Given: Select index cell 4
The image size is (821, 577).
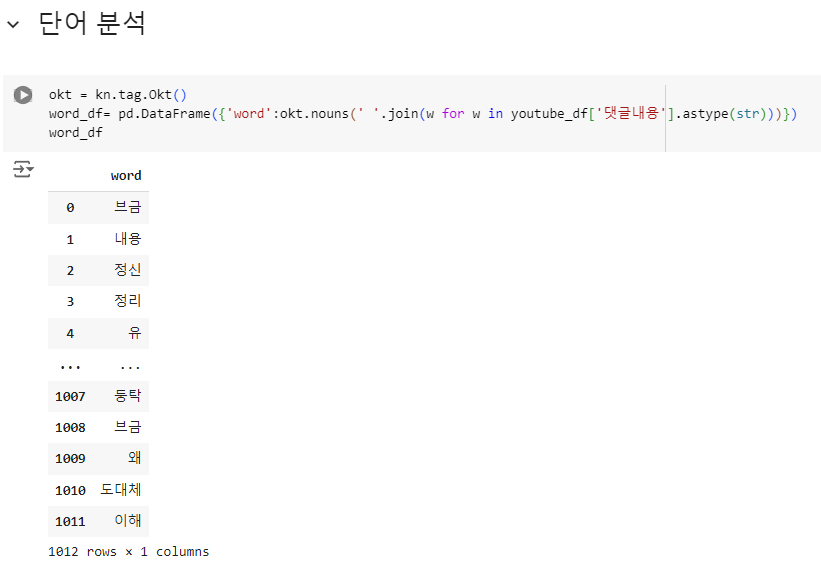Looking at the screenshot, I should coord(70,334).
